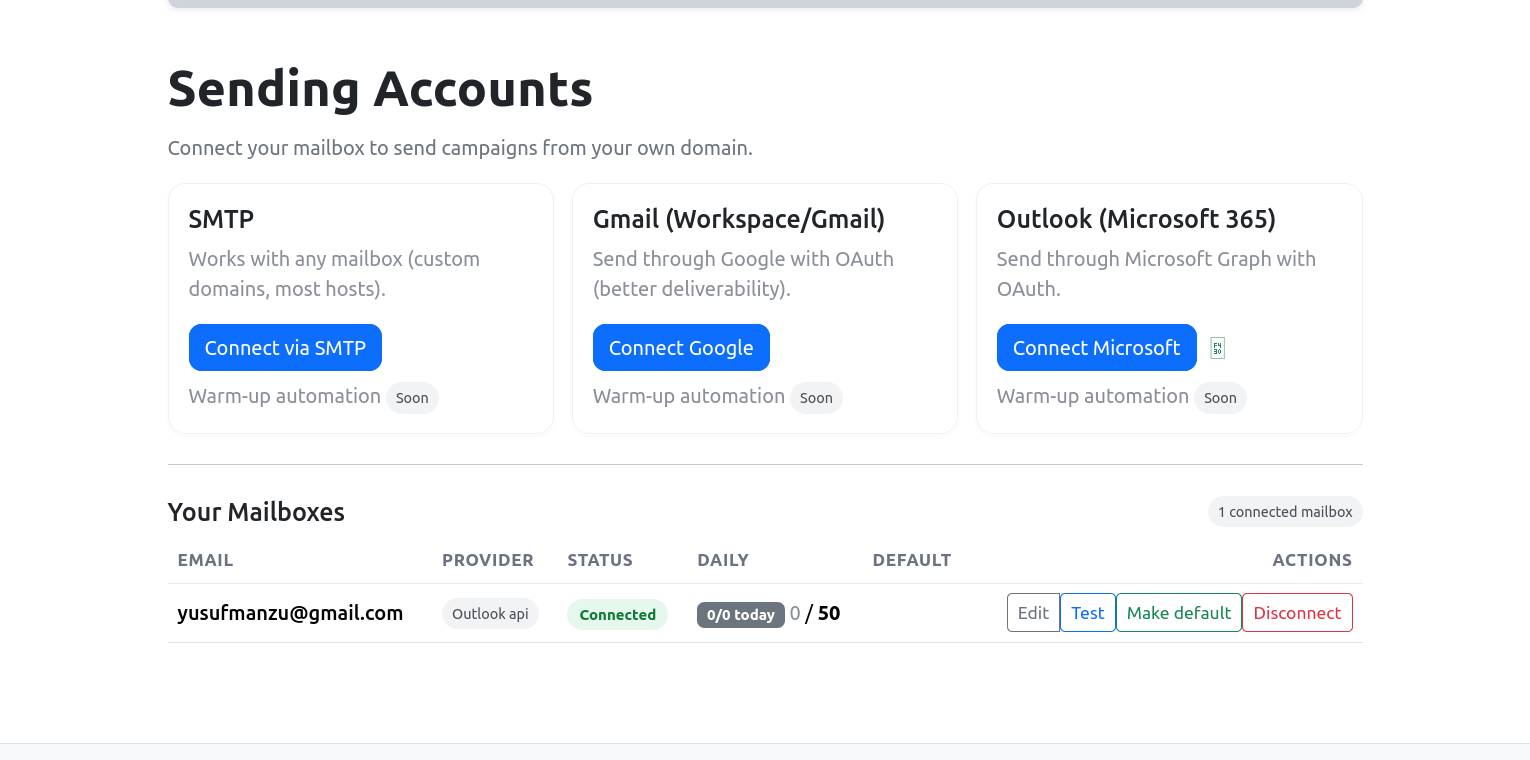Click the Connect via SMTP button
The height and width of the screenshot is (760, 1530).
pos(285,348)
